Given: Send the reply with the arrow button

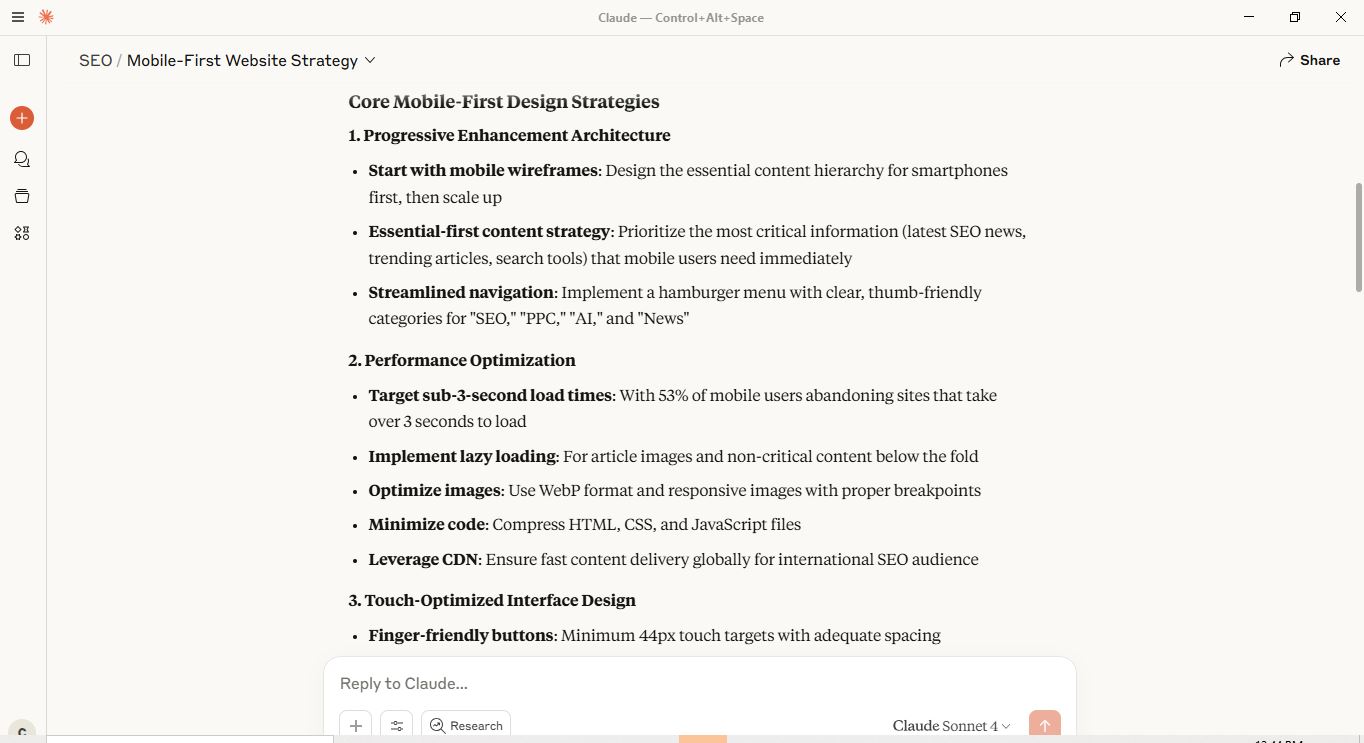Looking at the screenshot, I should click(1044, 725).
